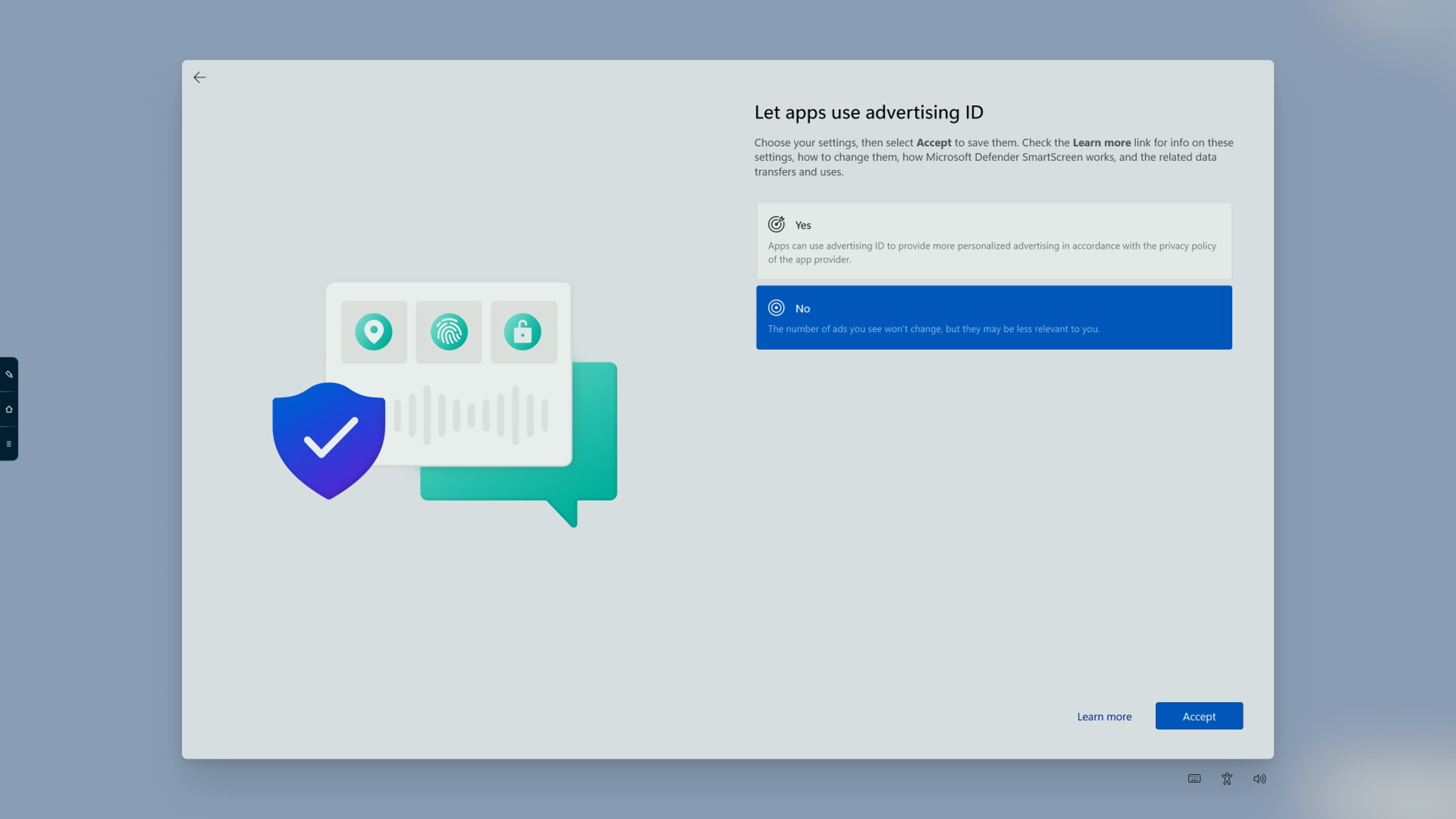The image size is (1456, 819).
Task: Click the target icon next to No
Action: (x=776, y=308)
